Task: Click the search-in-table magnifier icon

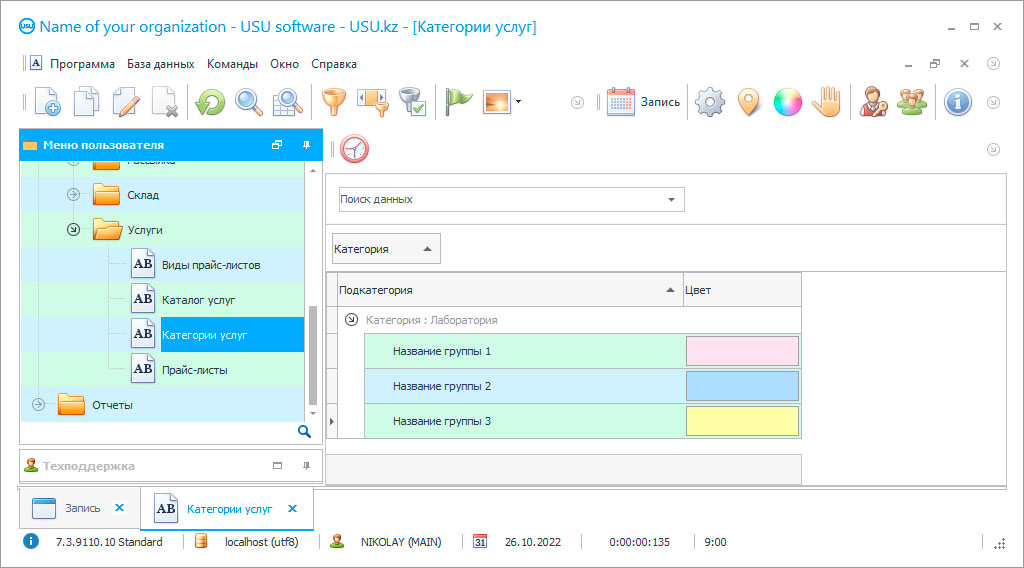Action: pyautogui.click(x=287, y=102)
